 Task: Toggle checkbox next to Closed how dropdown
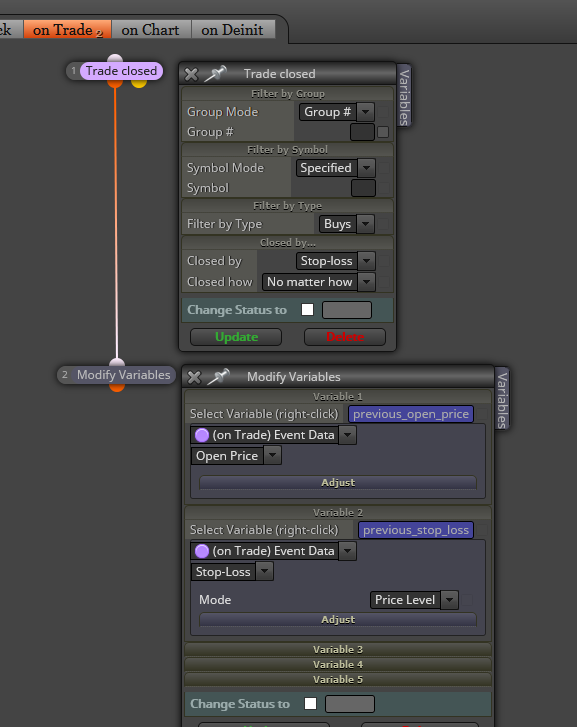coord(384,282)
